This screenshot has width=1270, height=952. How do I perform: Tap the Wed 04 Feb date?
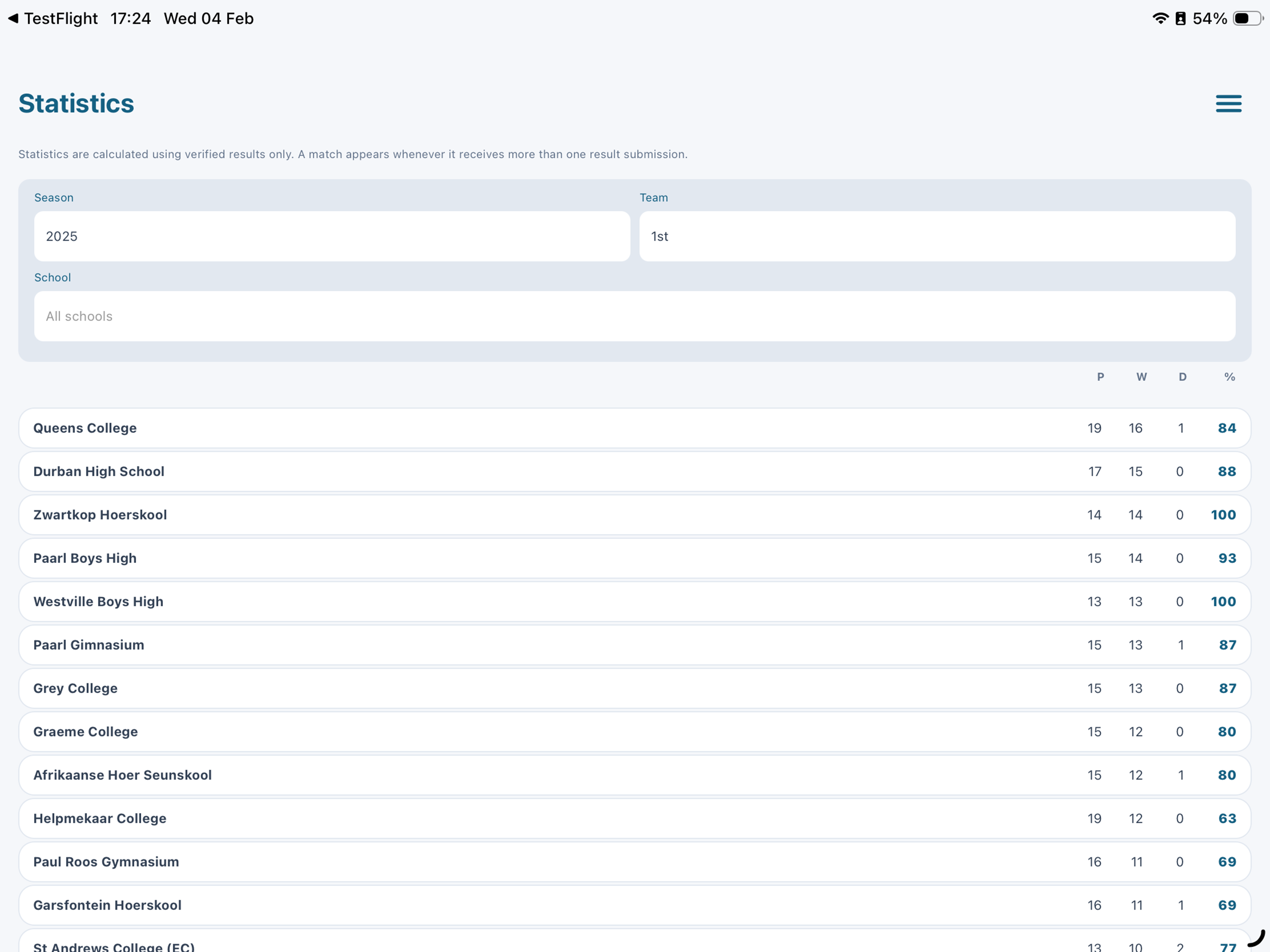point(209,18)
